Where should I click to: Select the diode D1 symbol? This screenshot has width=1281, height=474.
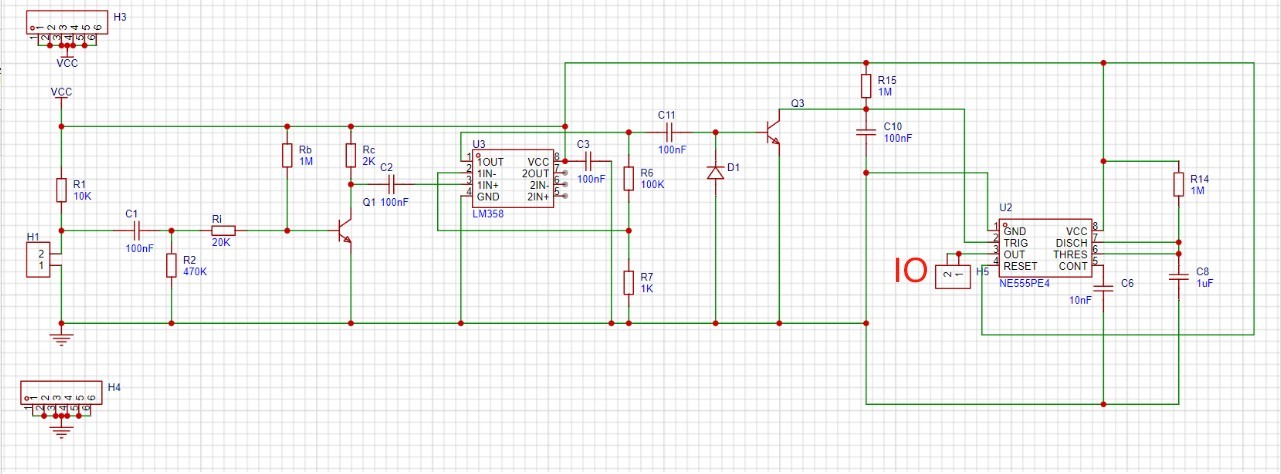click(715, 172)
